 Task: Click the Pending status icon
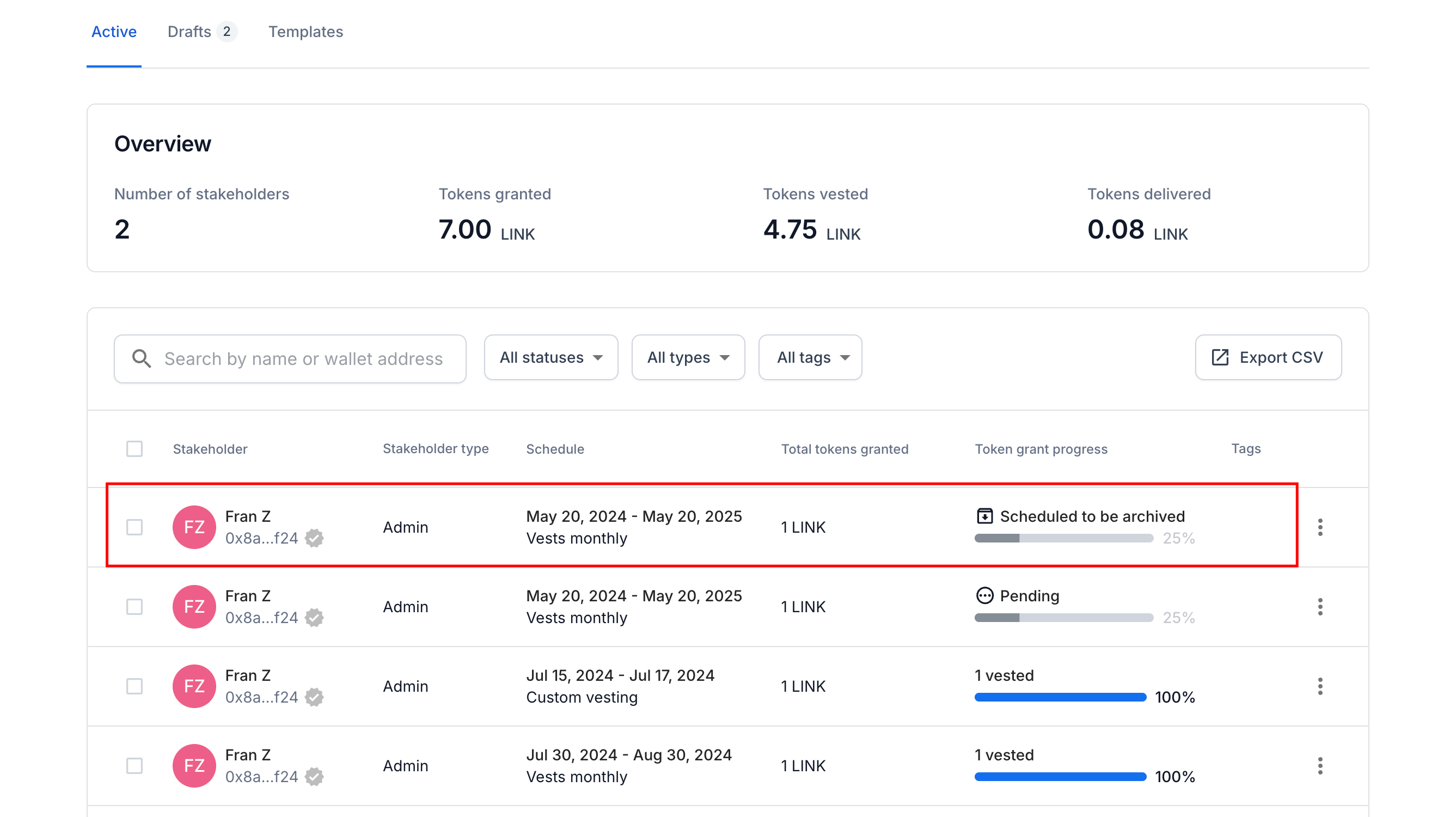click(984, 596)
